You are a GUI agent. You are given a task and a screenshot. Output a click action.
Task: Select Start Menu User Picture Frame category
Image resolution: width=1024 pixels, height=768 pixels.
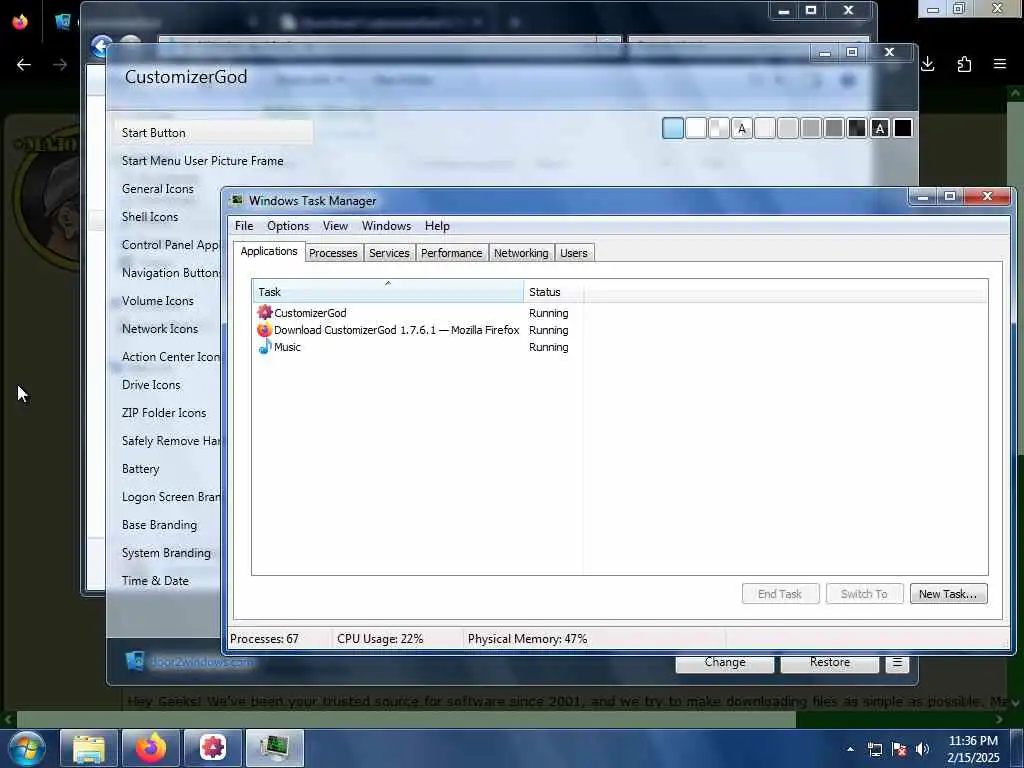202,161
